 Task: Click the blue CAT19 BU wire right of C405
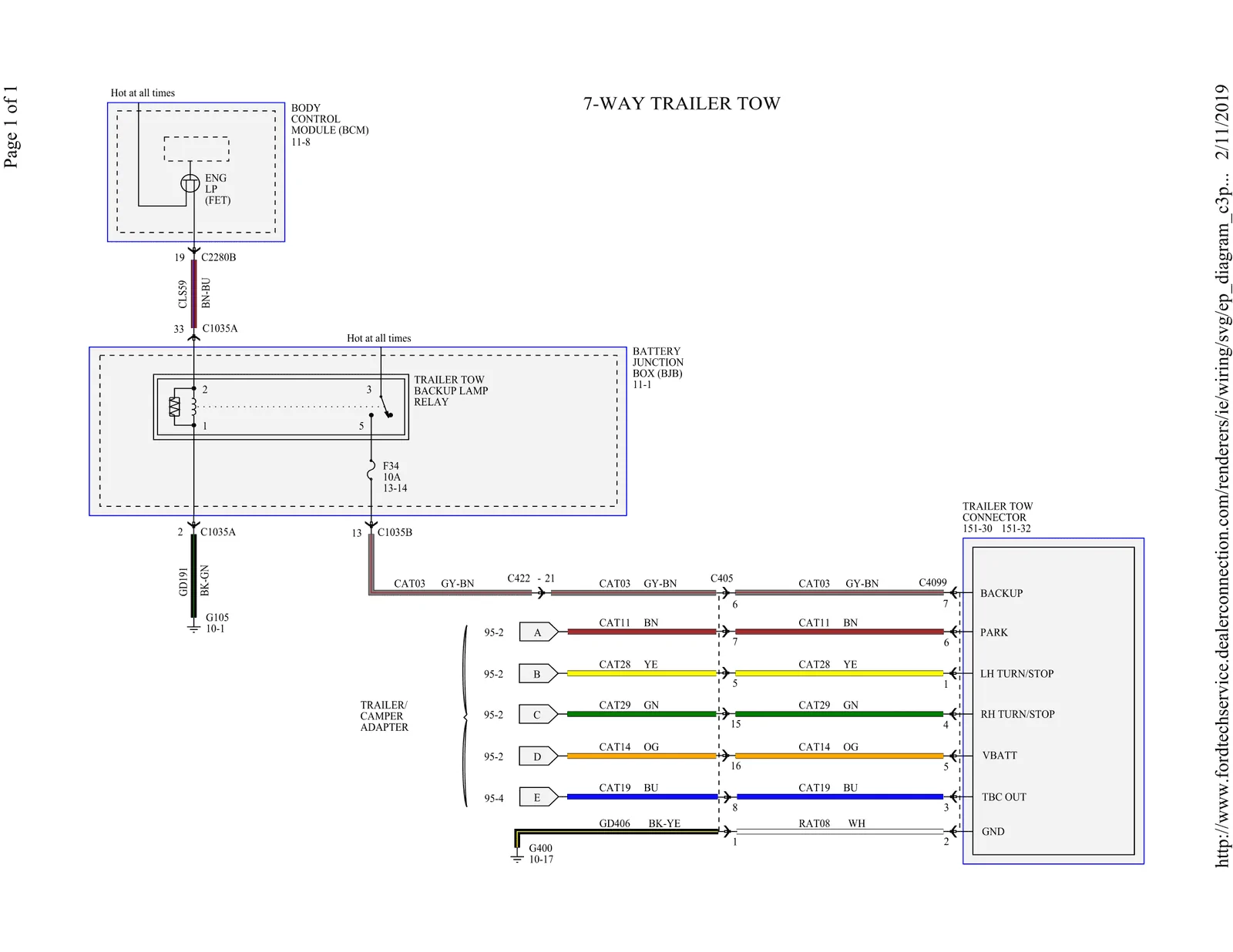839,796
